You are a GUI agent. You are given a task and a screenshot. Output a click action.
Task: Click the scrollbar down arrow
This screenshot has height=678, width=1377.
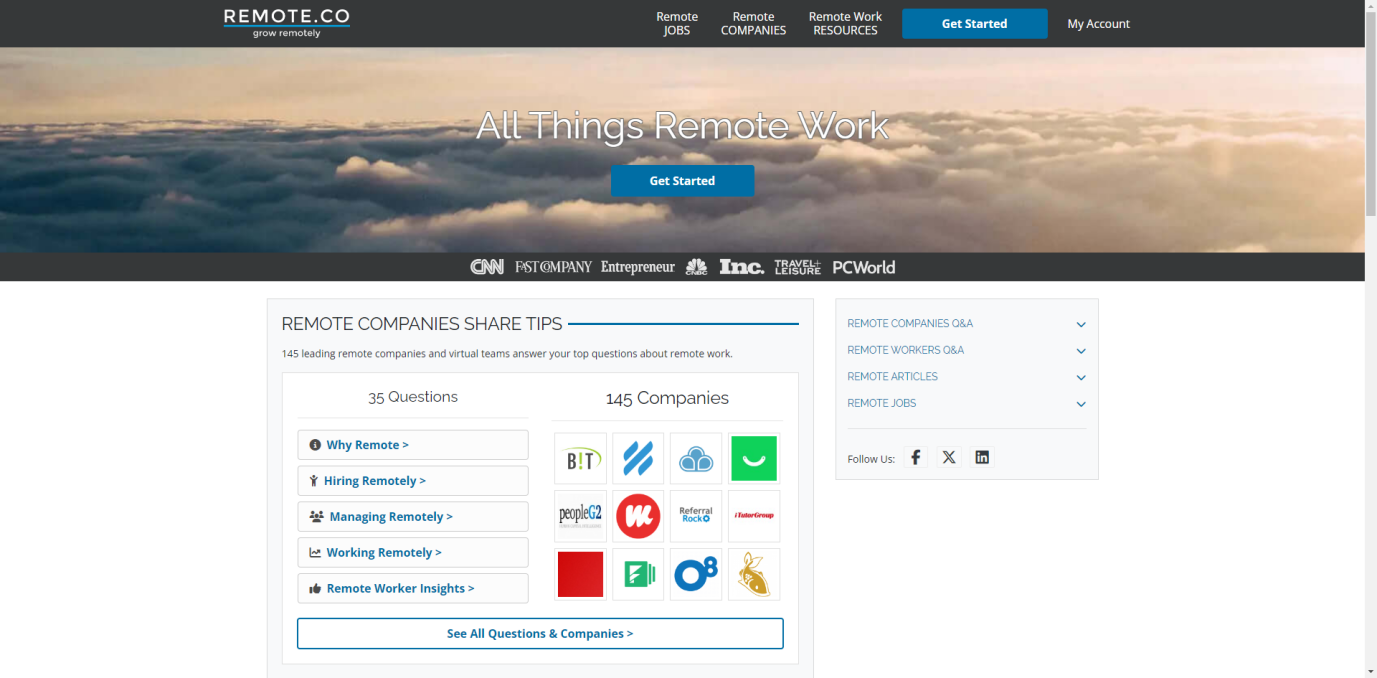[x=1370, y=671]
